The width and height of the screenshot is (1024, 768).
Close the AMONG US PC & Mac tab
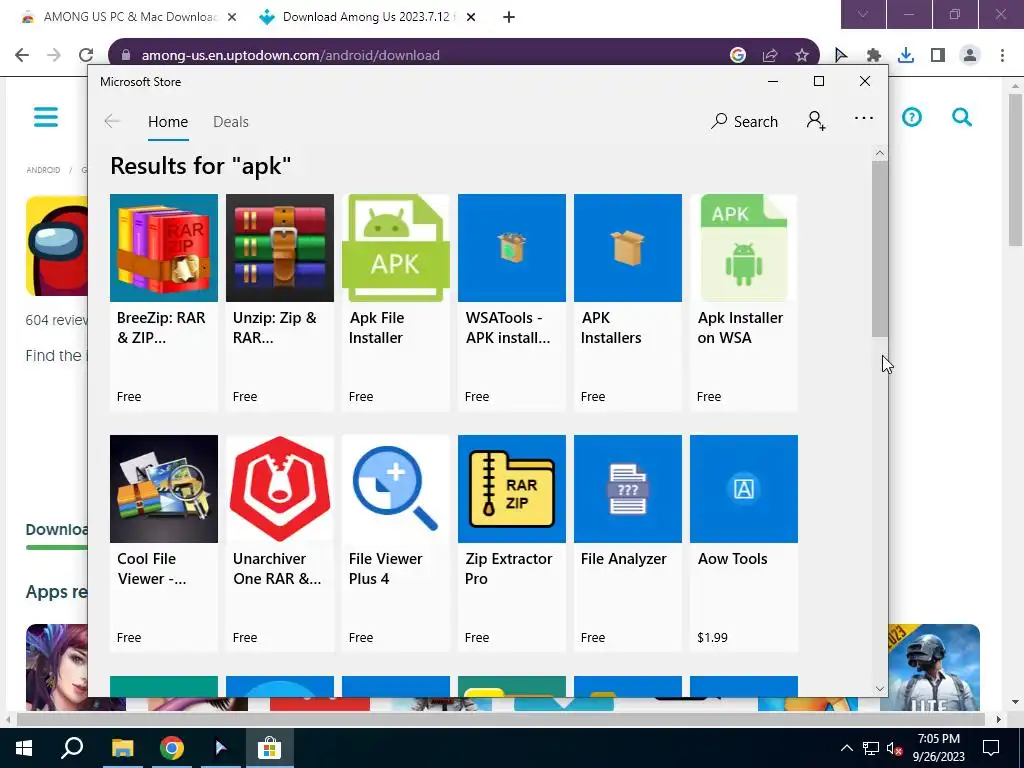point(232,17)
